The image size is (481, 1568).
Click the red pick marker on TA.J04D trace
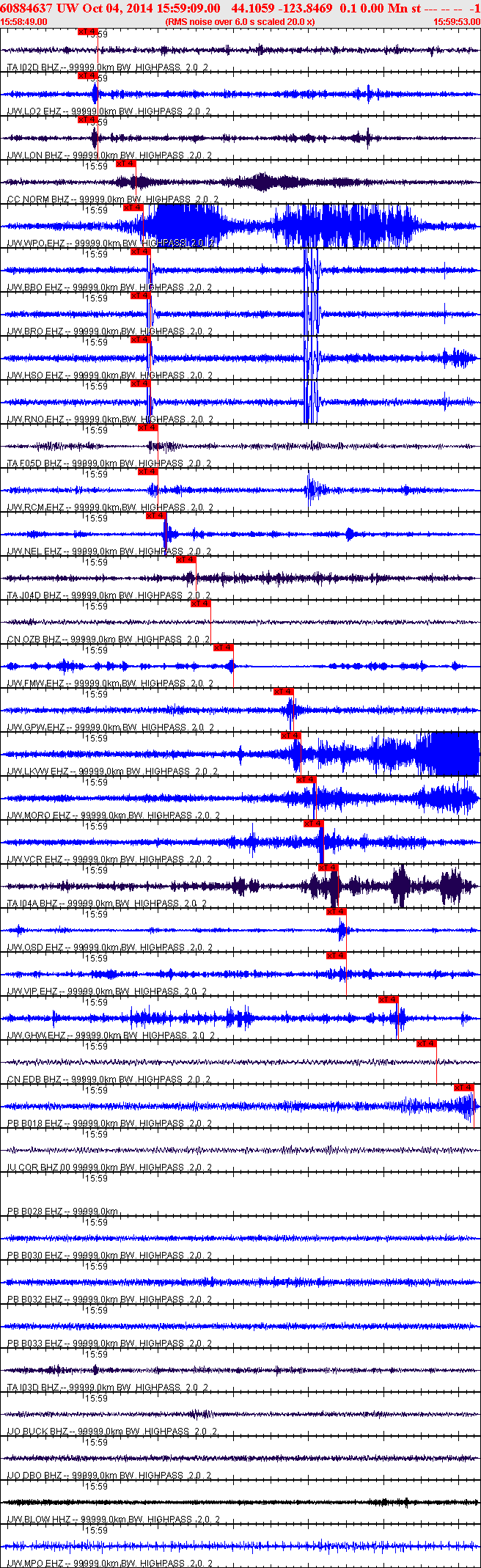click(x=186, y=560)
